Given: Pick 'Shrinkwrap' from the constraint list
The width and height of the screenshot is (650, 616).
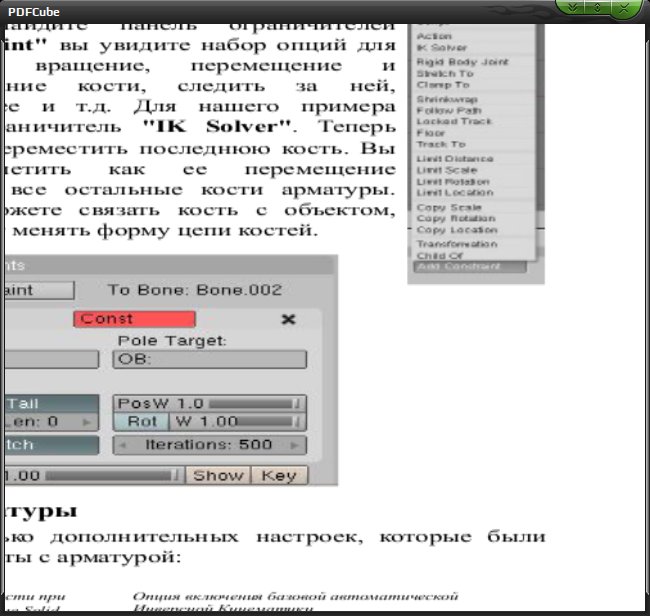Looking at the screenshot, I should point(447,99).
